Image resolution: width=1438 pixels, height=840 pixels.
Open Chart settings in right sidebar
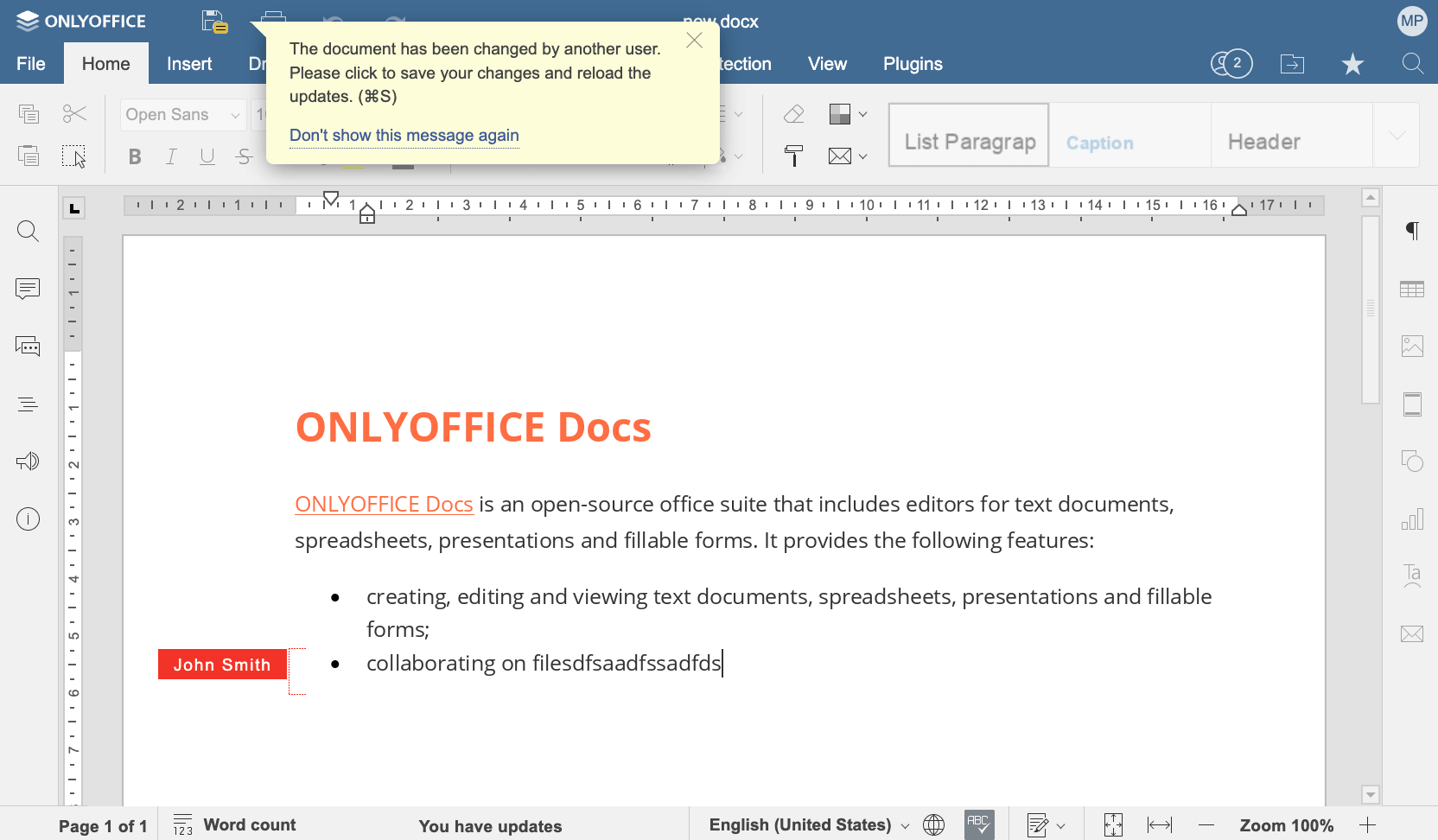1412,519
